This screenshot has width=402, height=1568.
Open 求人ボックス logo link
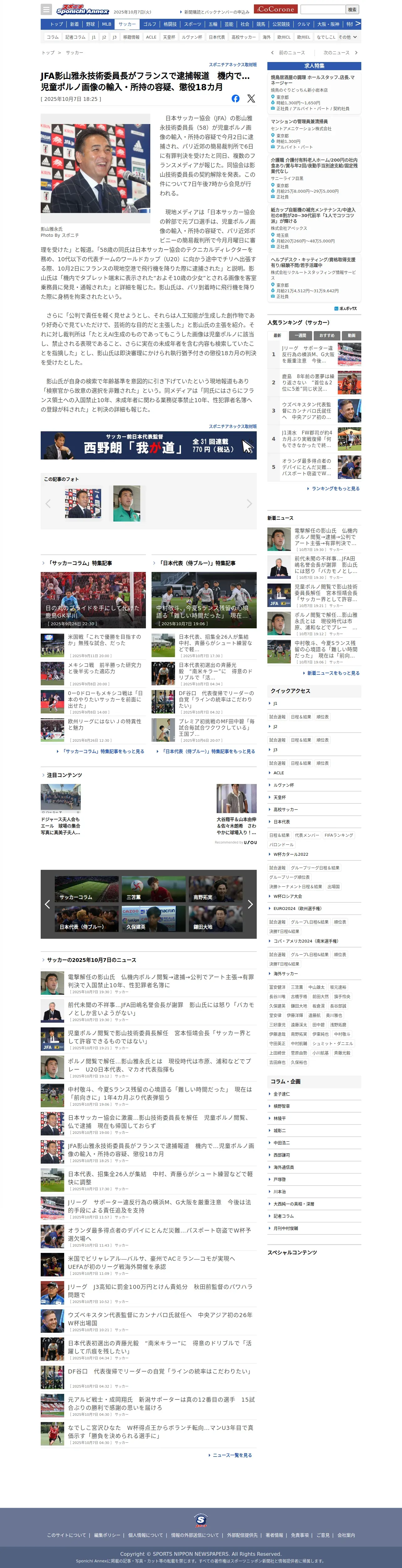345,309
